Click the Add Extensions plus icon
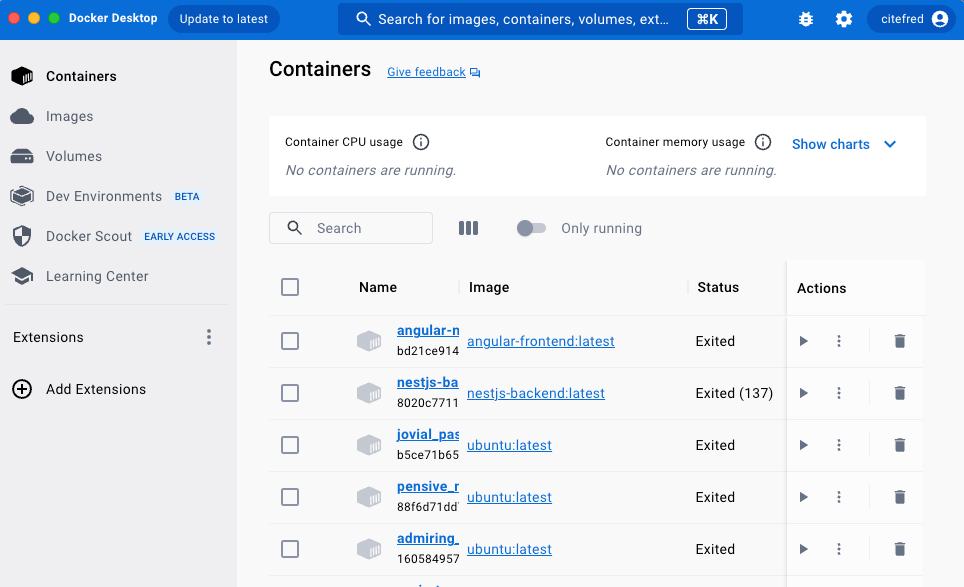The image size is (964, 587). point(22,389)
